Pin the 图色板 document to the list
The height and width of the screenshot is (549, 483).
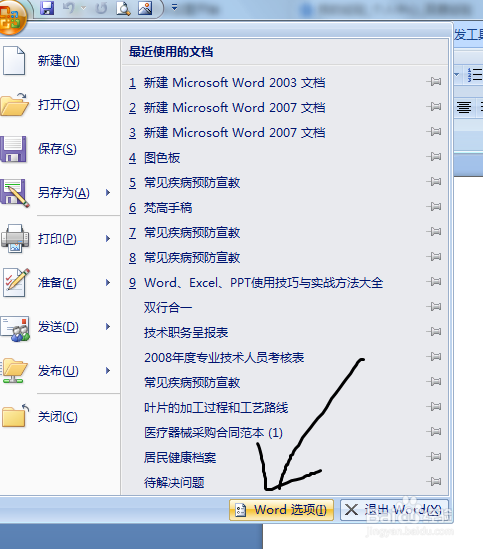click(434, 157)
